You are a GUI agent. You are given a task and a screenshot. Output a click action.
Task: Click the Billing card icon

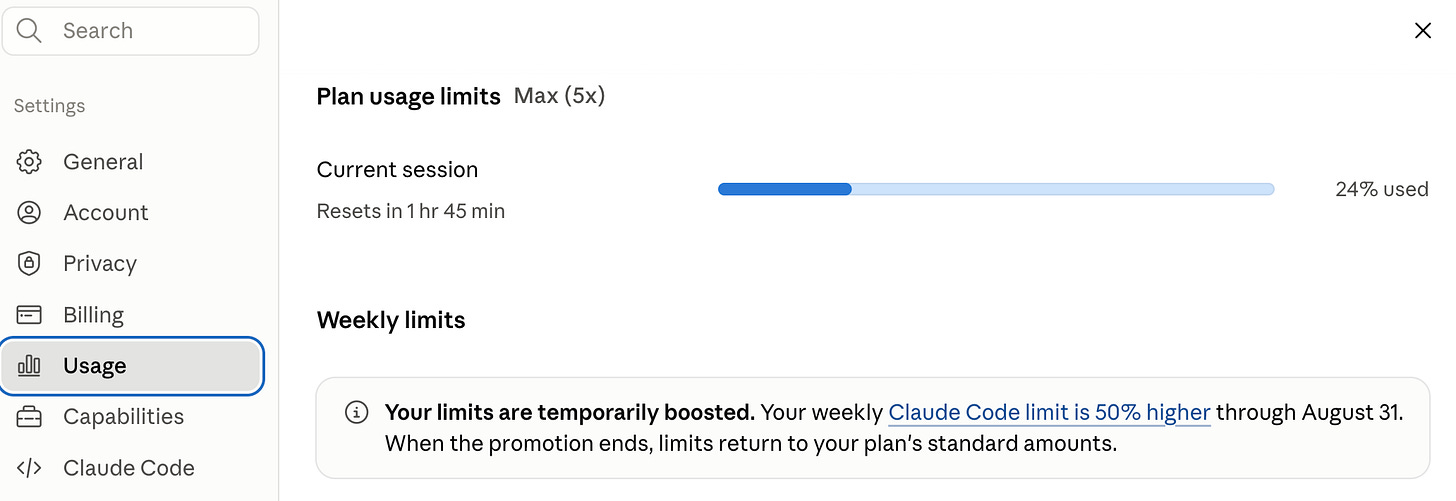29,315
